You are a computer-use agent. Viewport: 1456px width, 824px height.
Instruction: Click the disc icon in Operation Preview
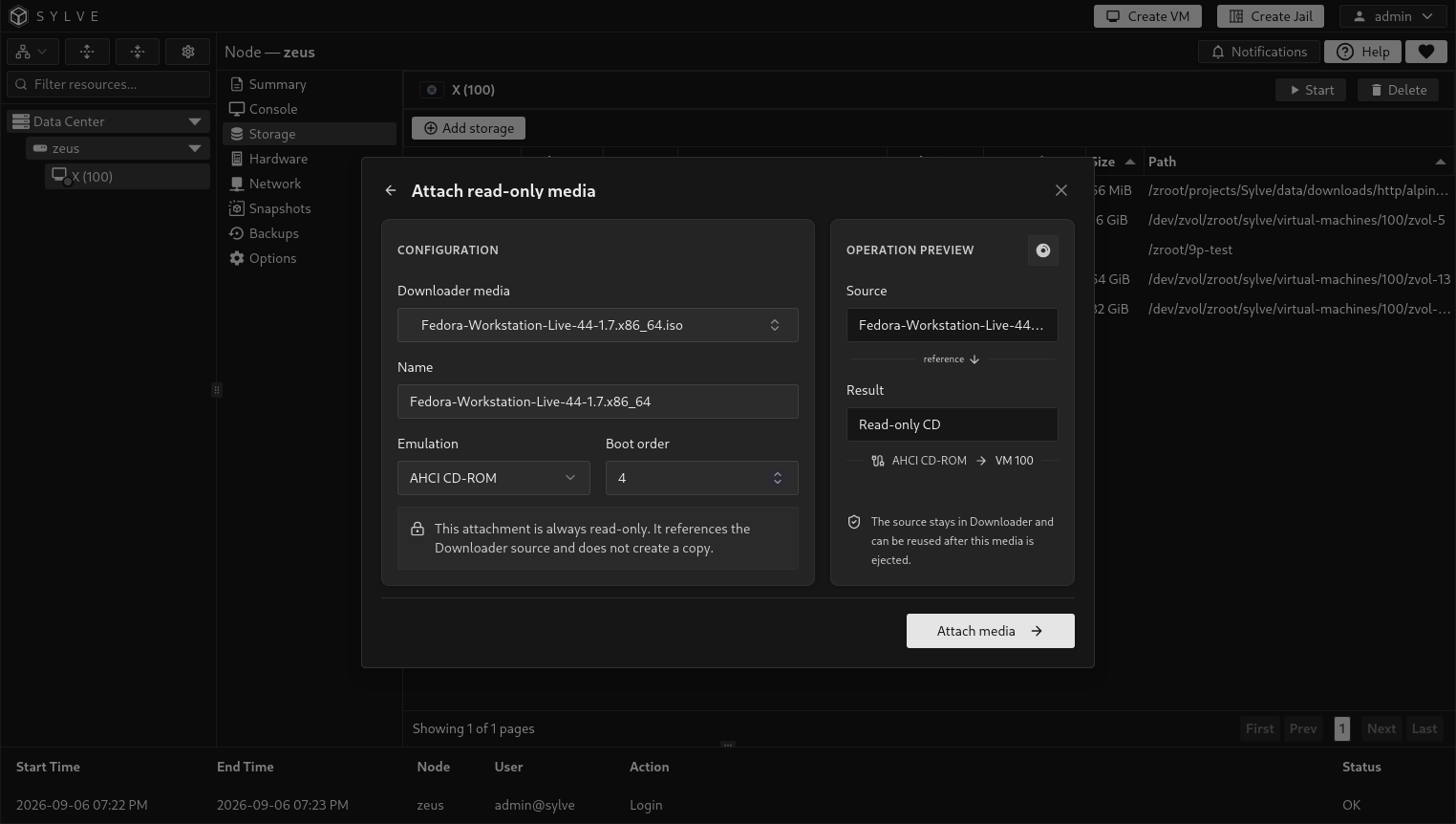pos(1043,250)
